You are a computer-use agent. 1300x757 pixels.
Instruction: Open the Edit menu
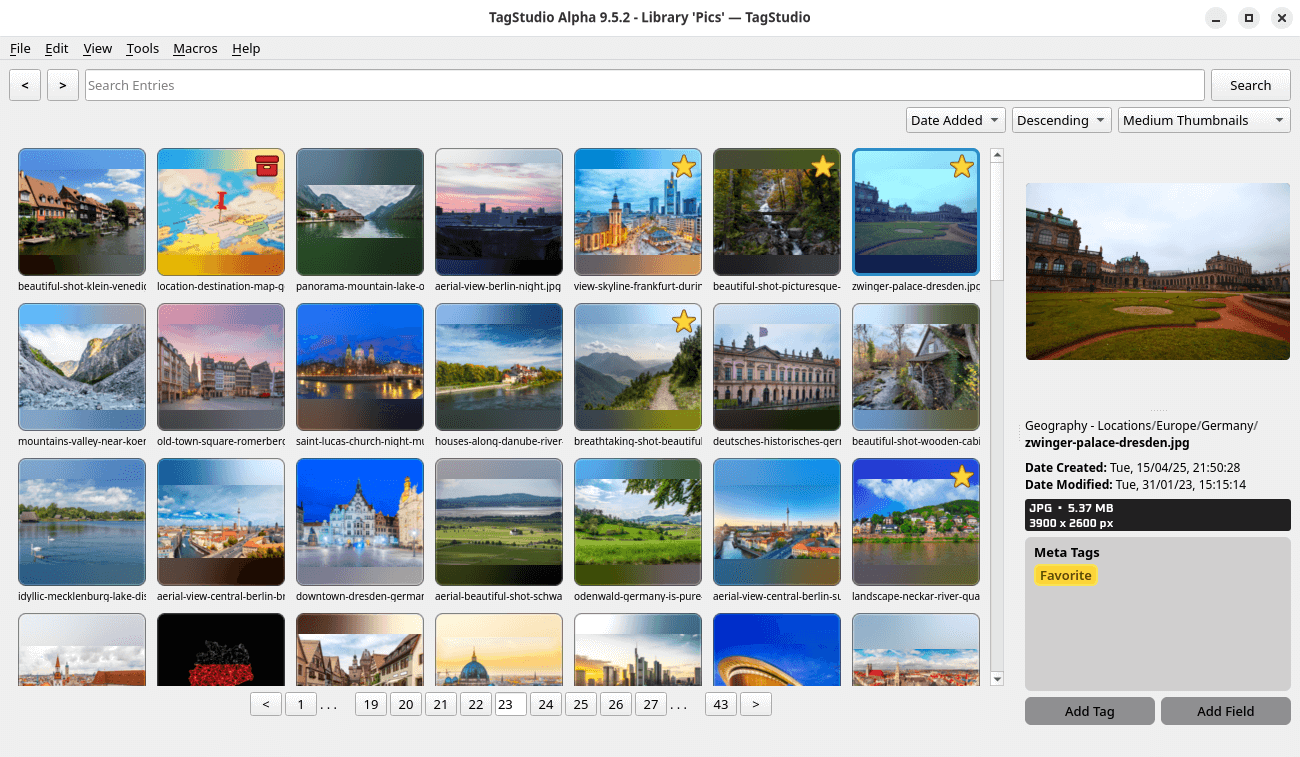(x=56, y=48)
